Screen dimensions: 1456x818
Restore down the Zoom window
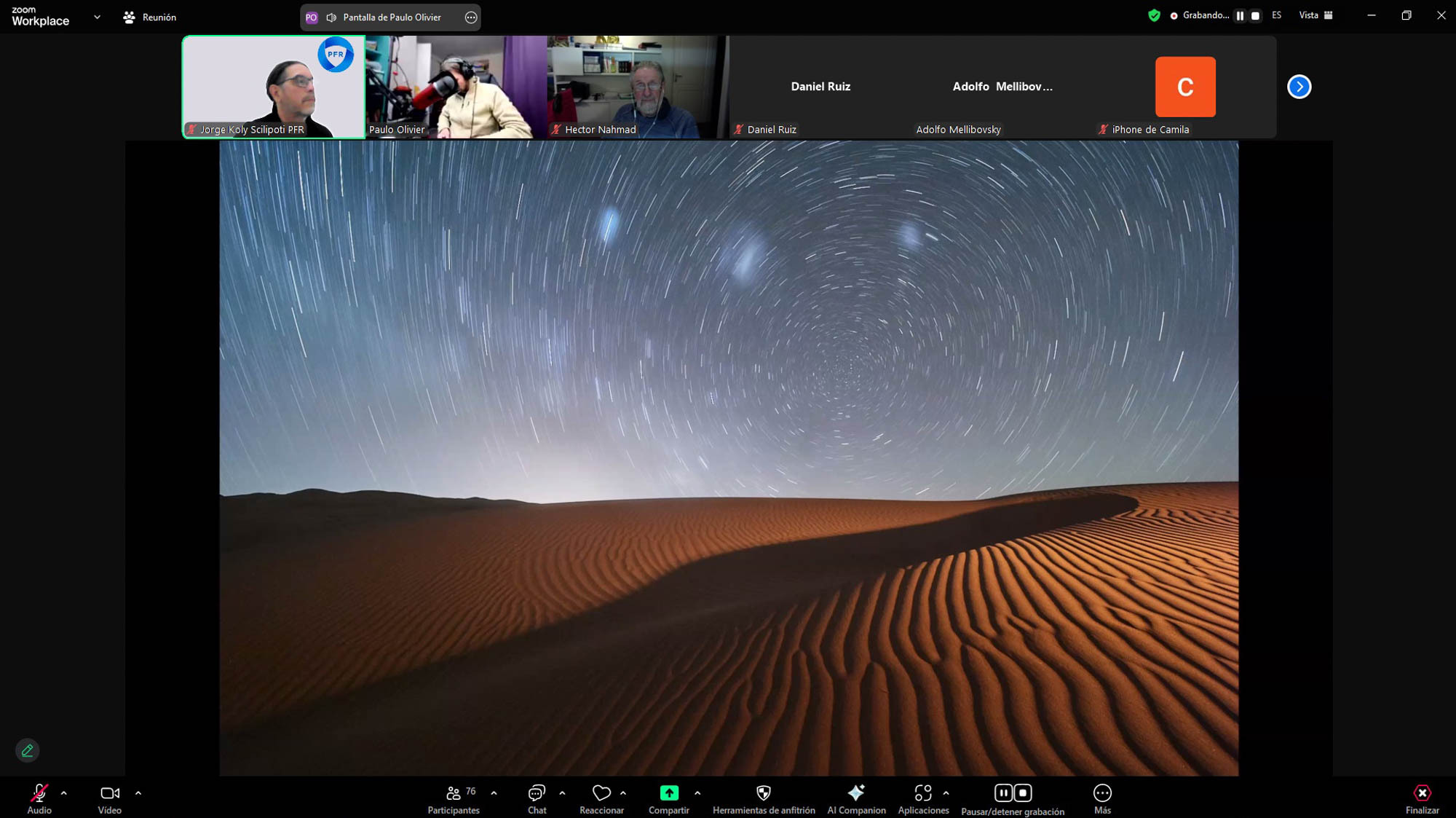pos(1406,15)
